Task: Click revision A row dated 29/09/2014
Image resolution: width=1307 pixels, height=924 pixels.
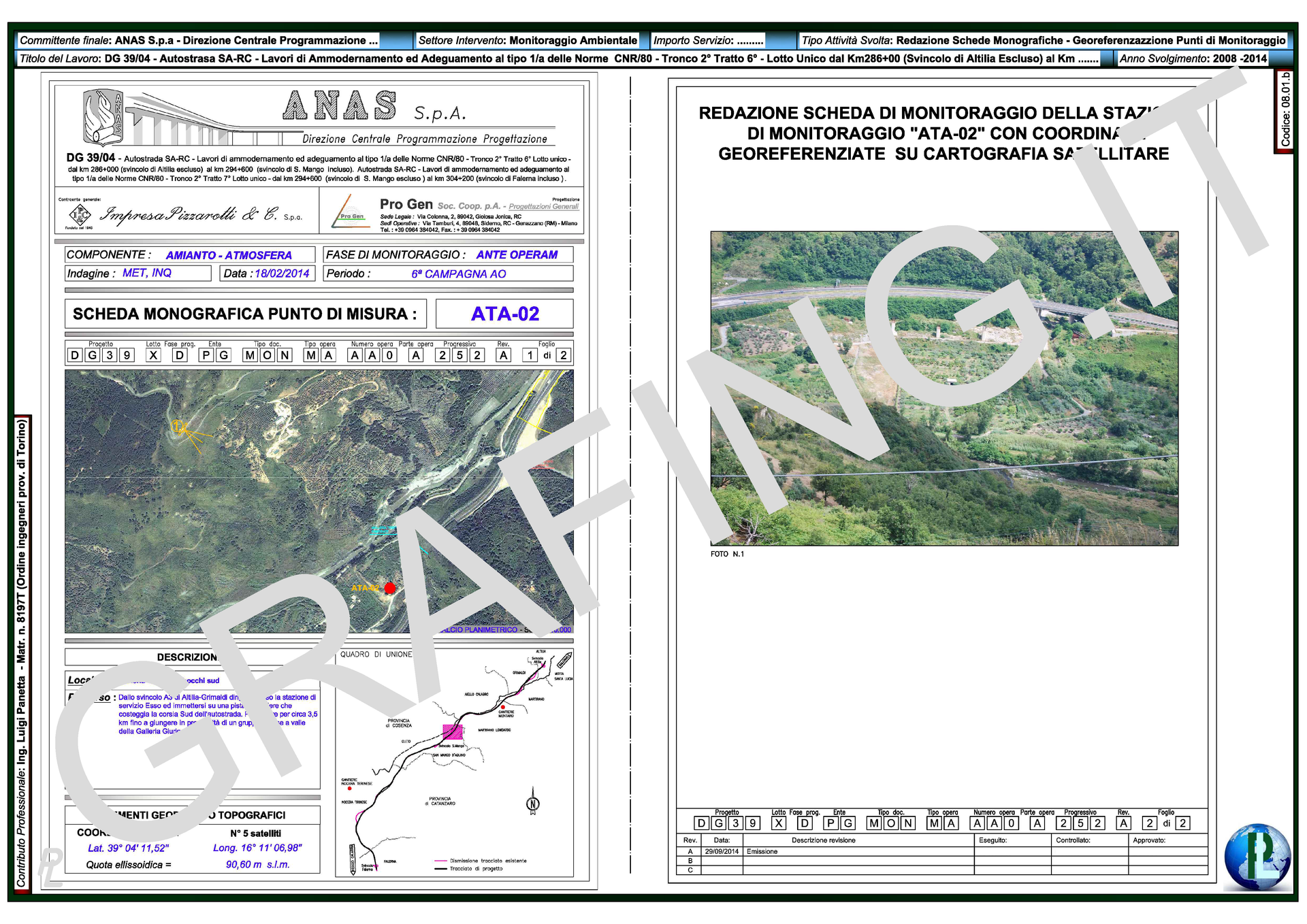Action: pos(722,851)
